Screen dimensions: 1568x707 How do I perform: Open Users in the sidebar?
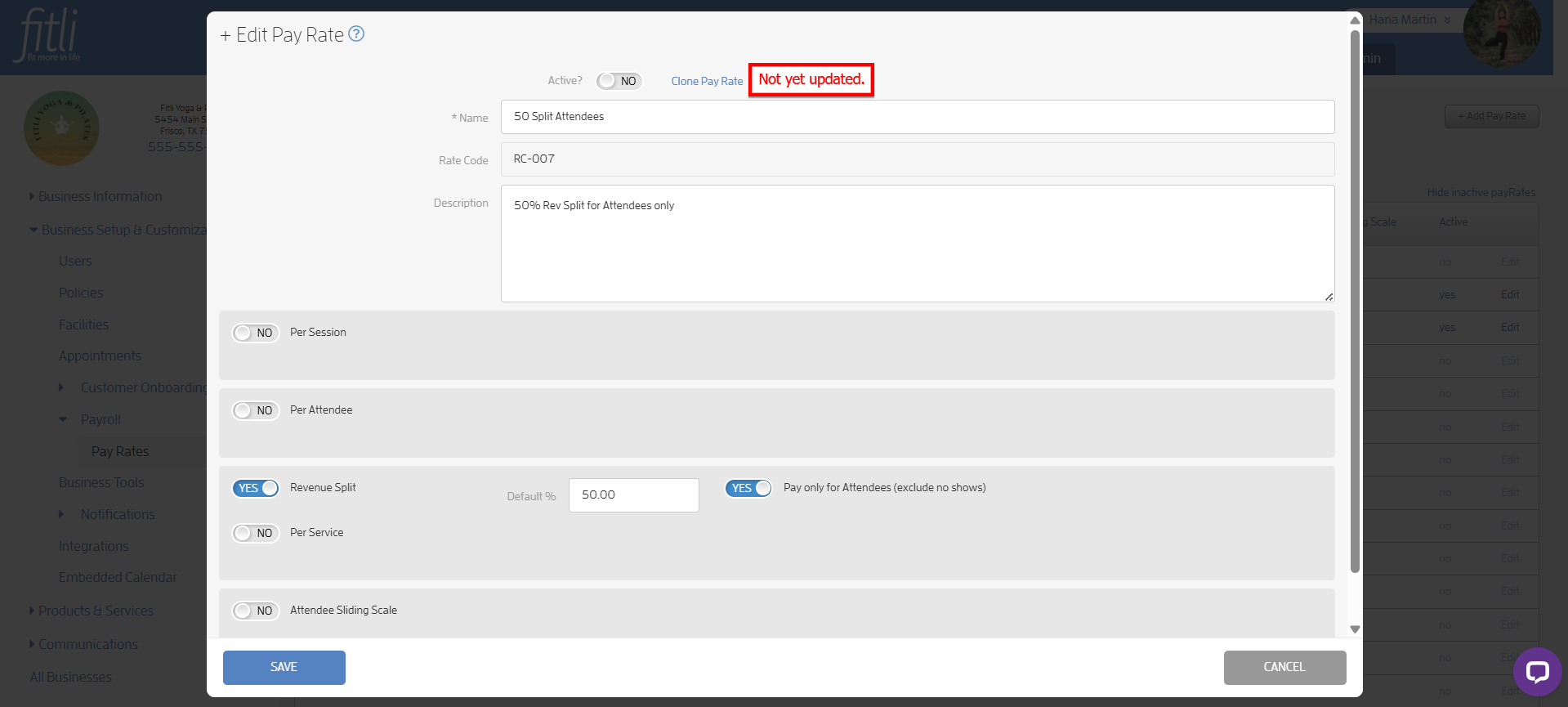tap(75, 262)
